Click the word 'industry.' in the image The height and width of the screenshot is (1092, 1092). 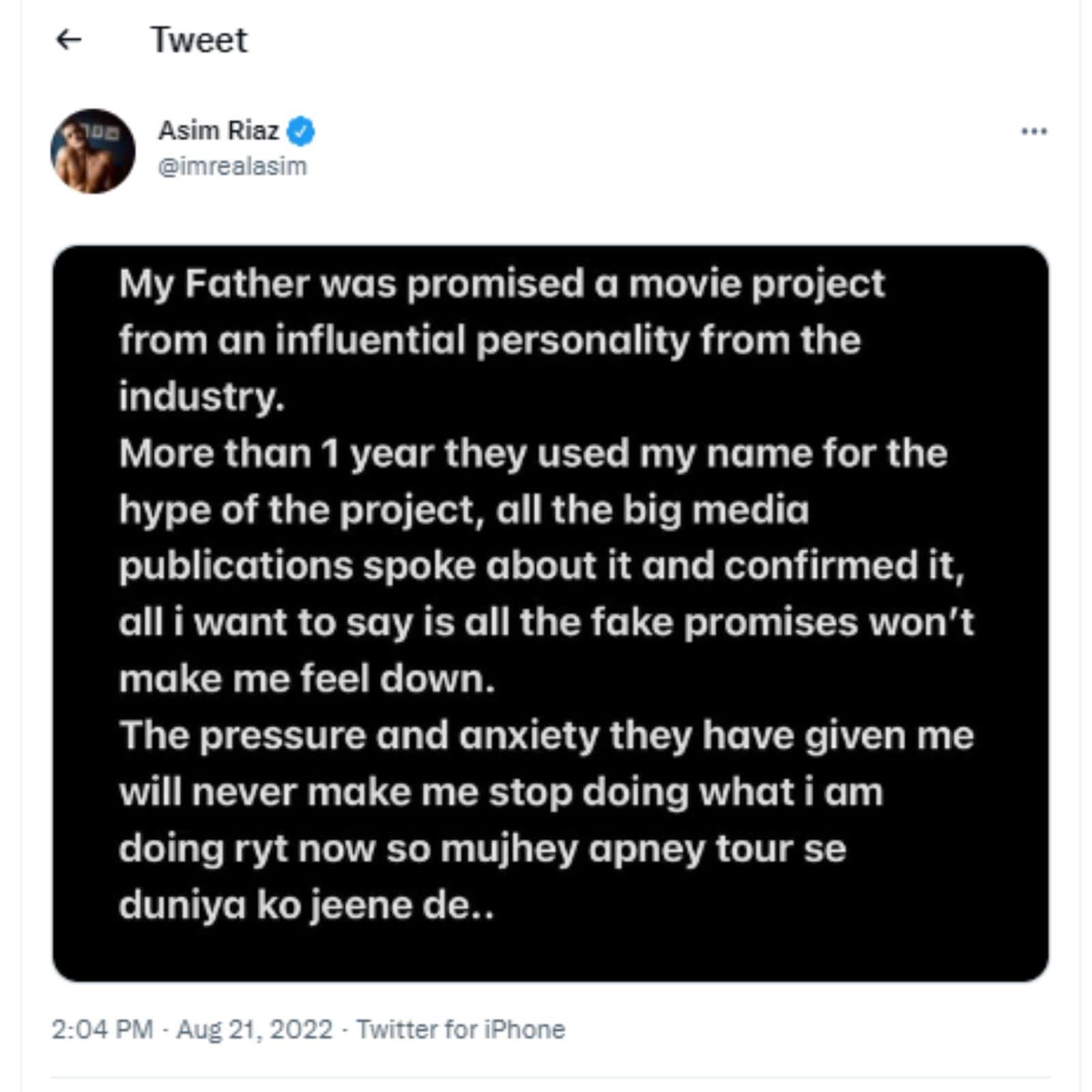click(x=201, y=397)
